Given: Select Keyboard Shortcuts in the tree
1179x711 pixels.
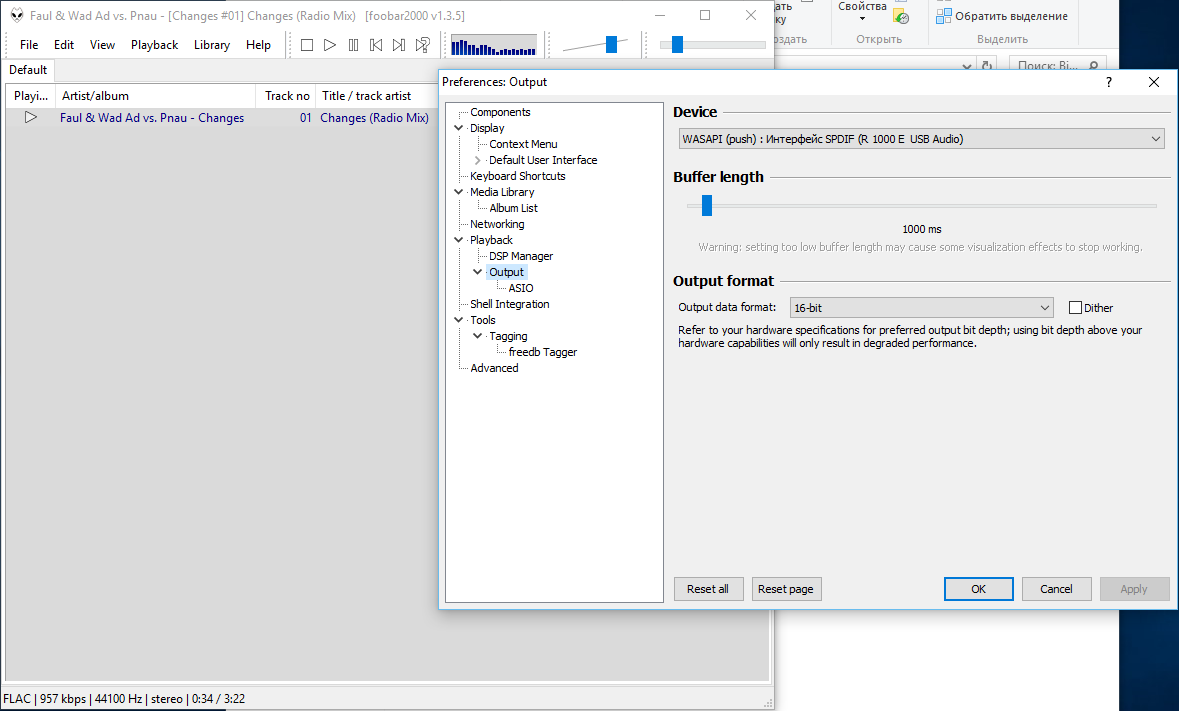Looking at the screenshot, I should (517, 176).
